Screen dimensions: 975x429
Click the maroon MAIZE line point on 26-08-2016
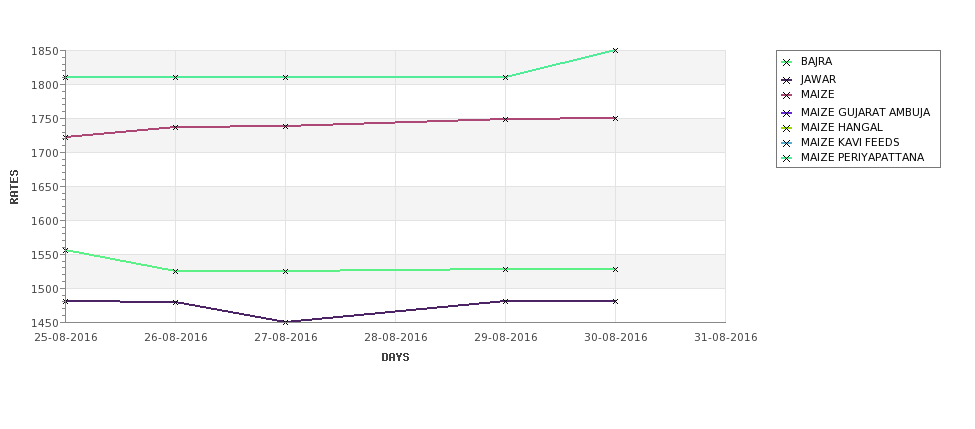(175, 127)
